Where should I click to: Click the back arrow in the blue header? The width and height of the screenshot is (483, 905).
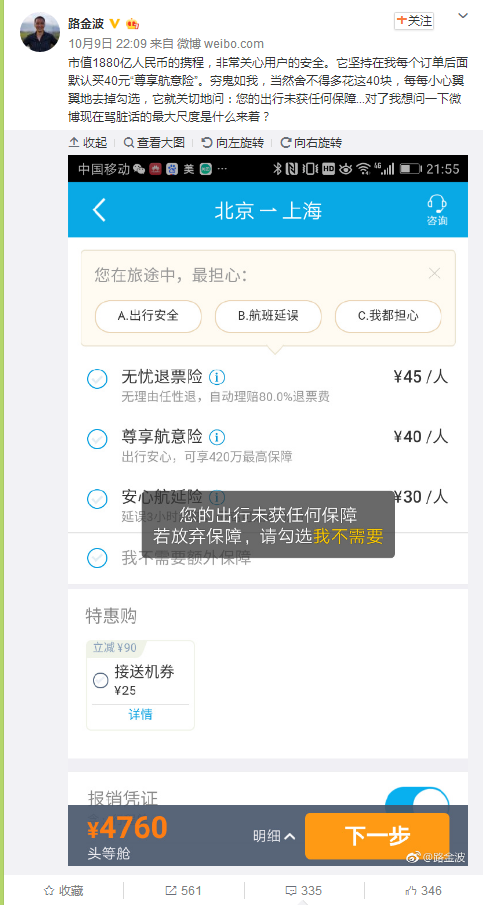(x=99, y=210)
